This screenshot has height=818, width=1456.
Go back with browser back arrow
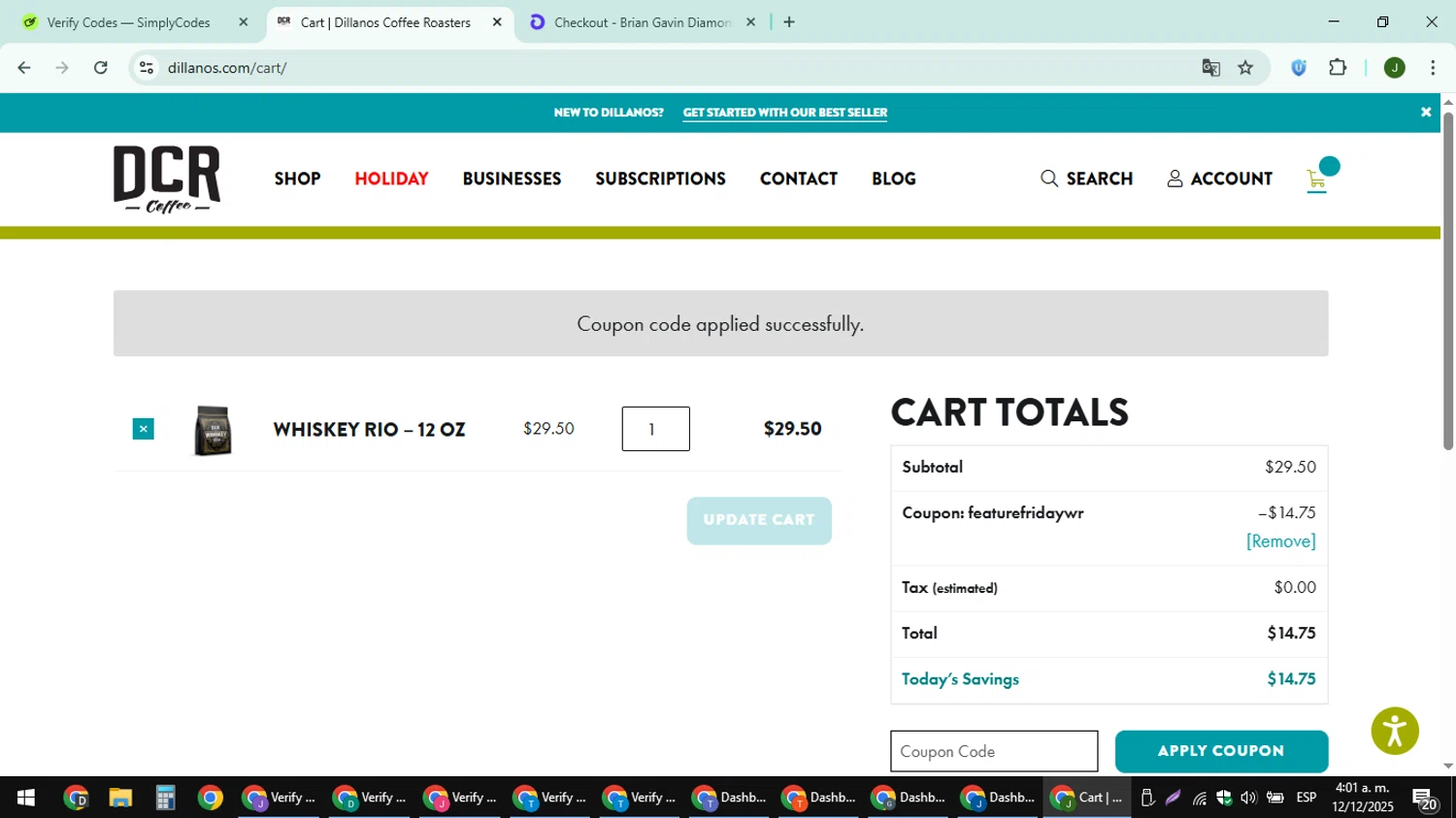[x=24, y=68]
